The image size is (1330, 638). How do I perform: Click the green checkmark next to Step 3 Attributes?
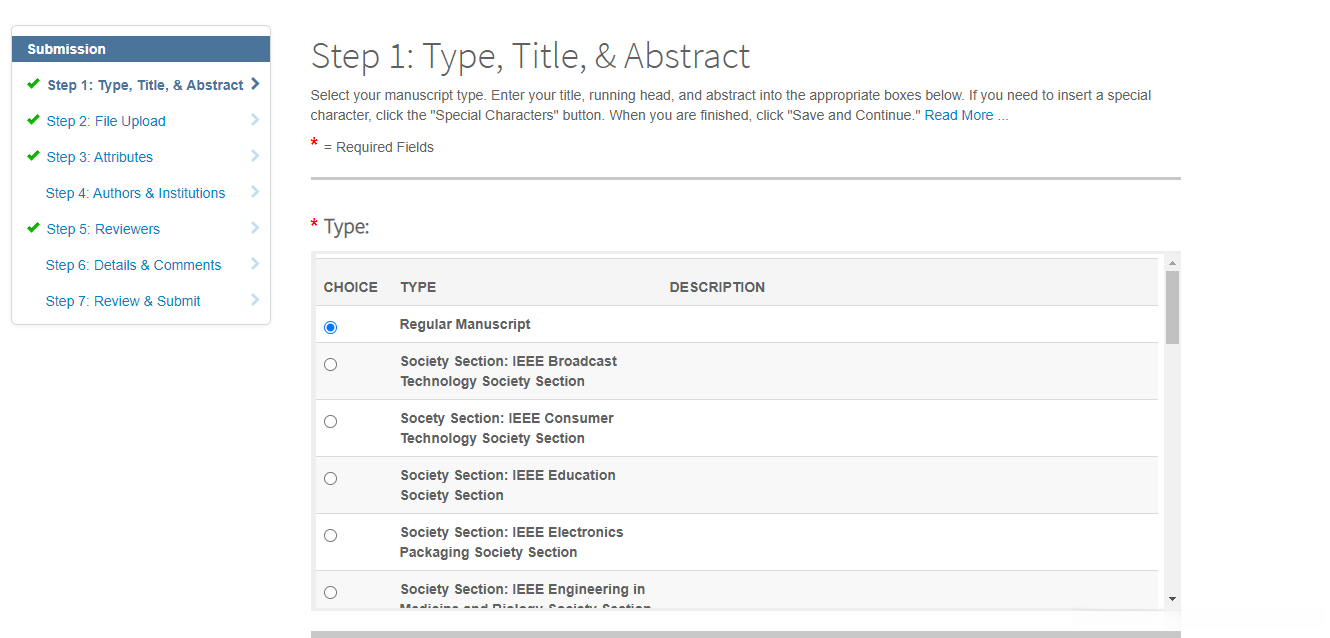click(x=34, y=156)
